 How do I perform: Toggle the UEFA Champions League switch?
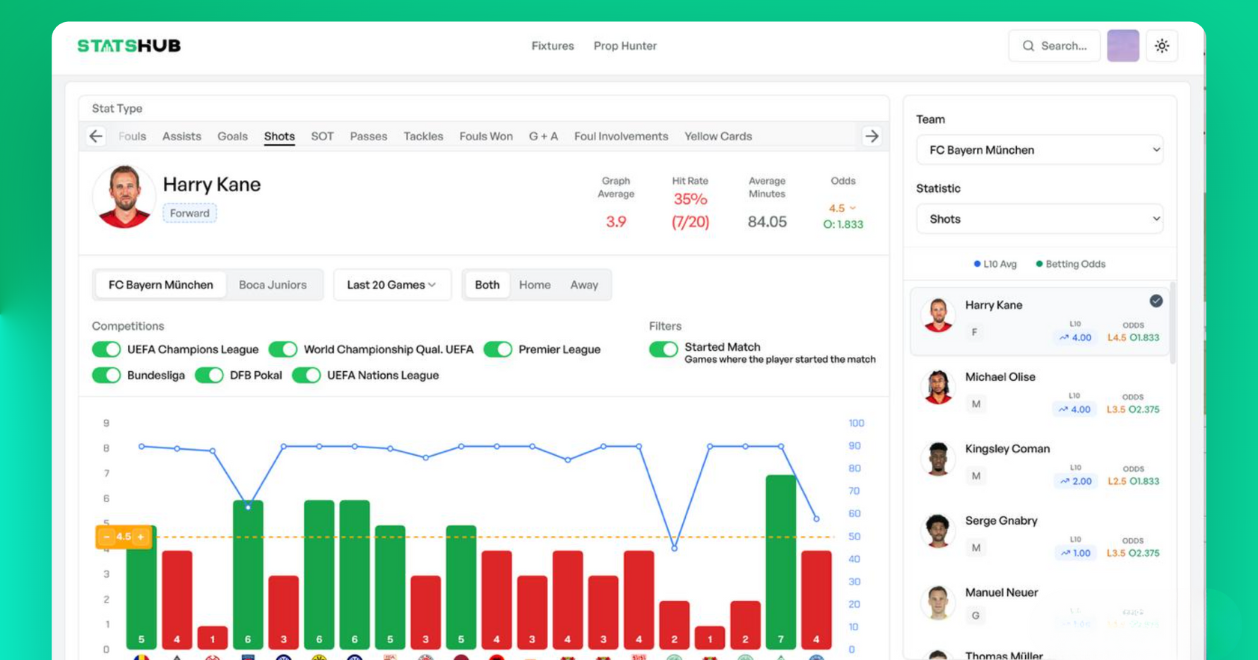coord(106,349)
